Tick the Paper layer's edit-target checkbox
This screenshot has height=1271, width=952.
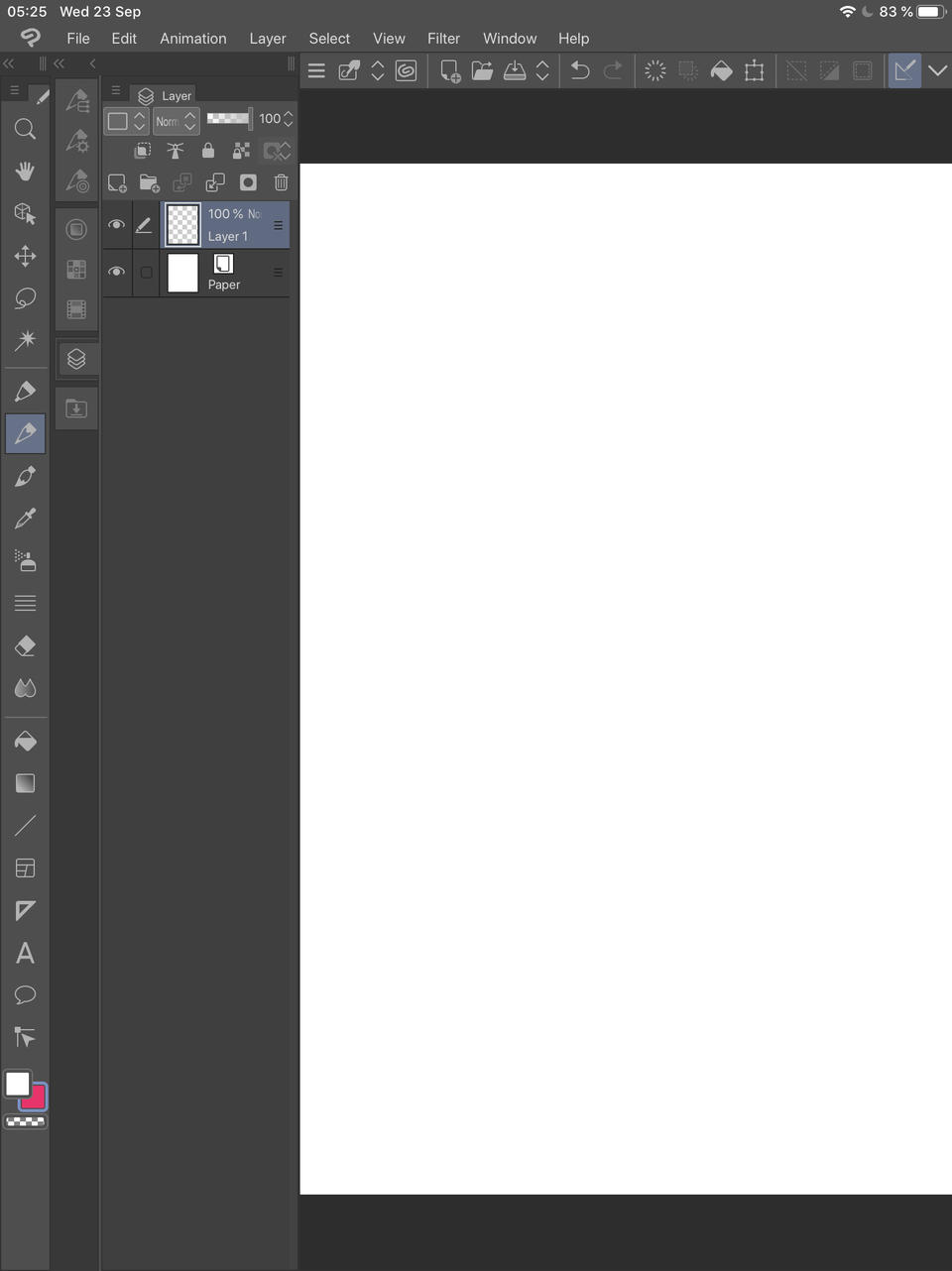pyautogui.click(x=146, y=273)
